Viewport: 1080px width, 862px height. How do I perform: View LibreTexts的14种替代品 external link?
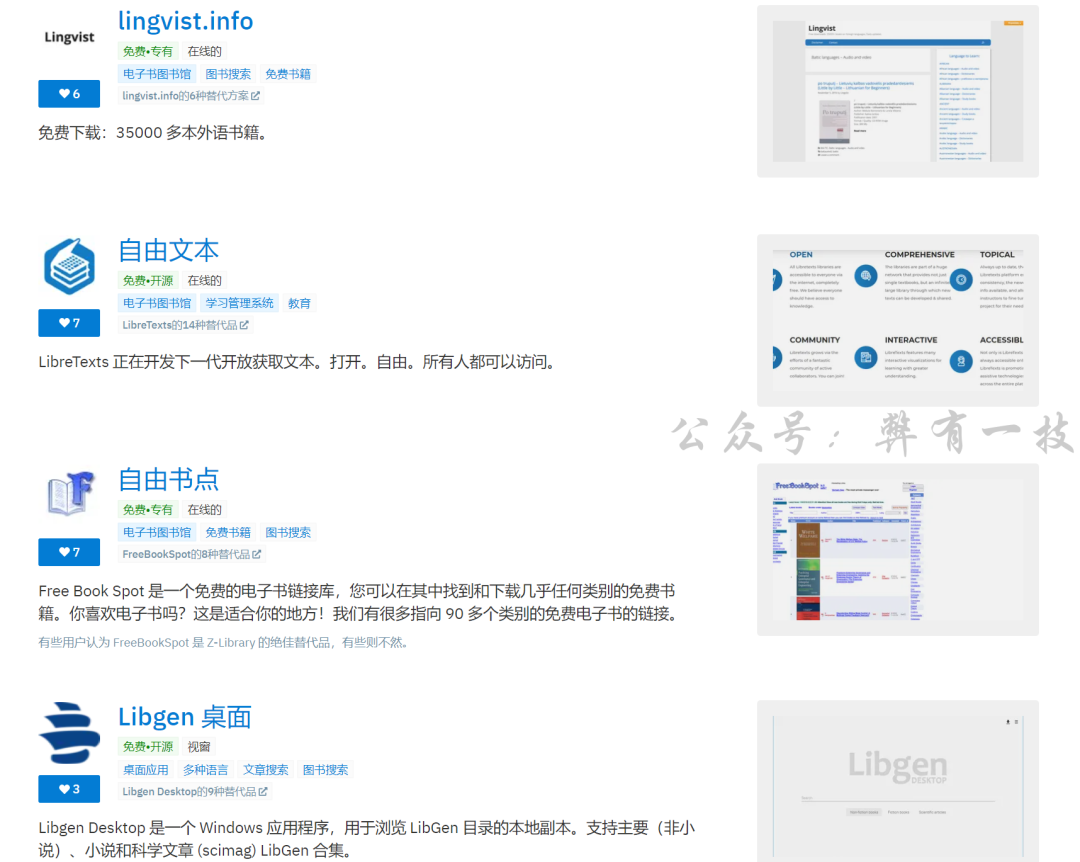click(185, 325)
